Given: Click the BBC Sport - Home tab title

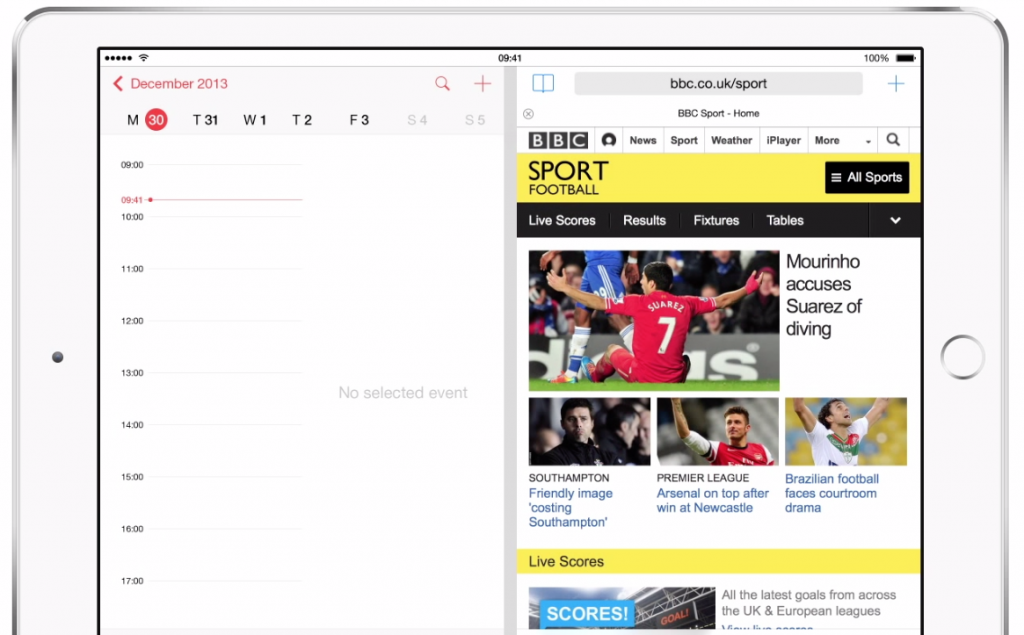Looking at the screenshot, I should coord(718,114).
